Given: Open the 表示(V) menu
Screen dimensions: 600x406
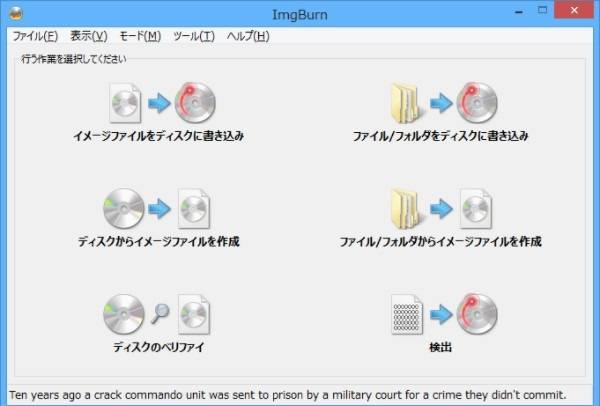Looking at the screenshot, I should coord(89,36).
